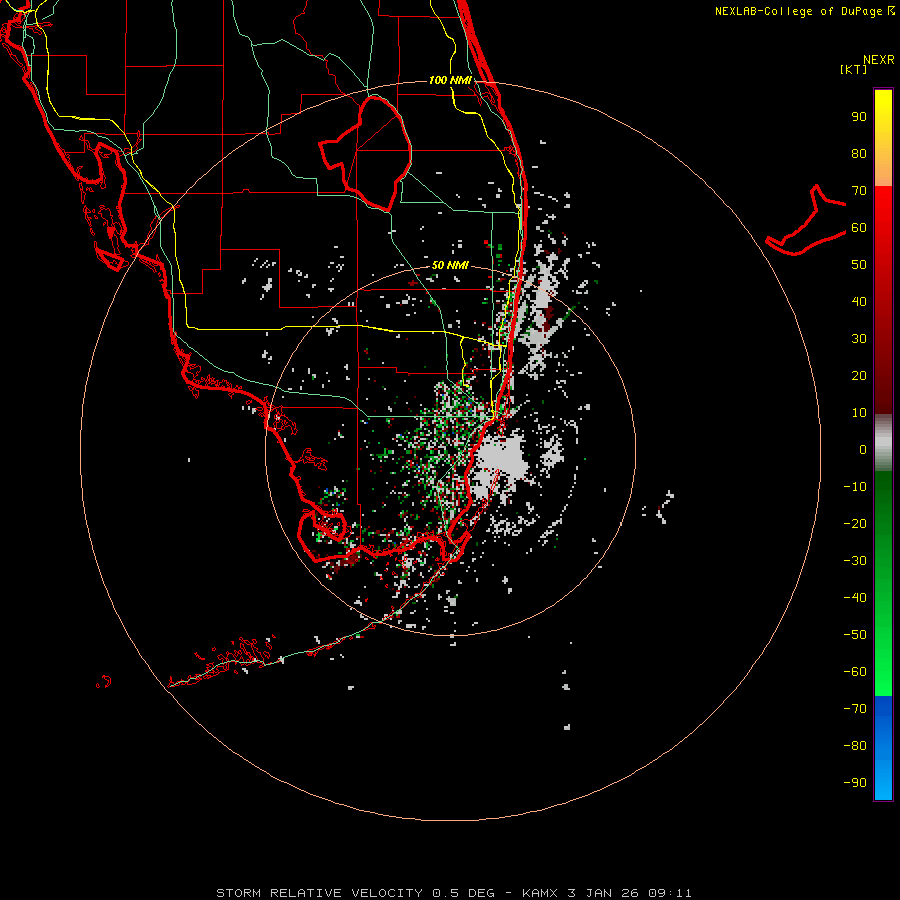Click the 50 value on the velocity scale
Screen dimensions: 900x900
coord(859,265)
